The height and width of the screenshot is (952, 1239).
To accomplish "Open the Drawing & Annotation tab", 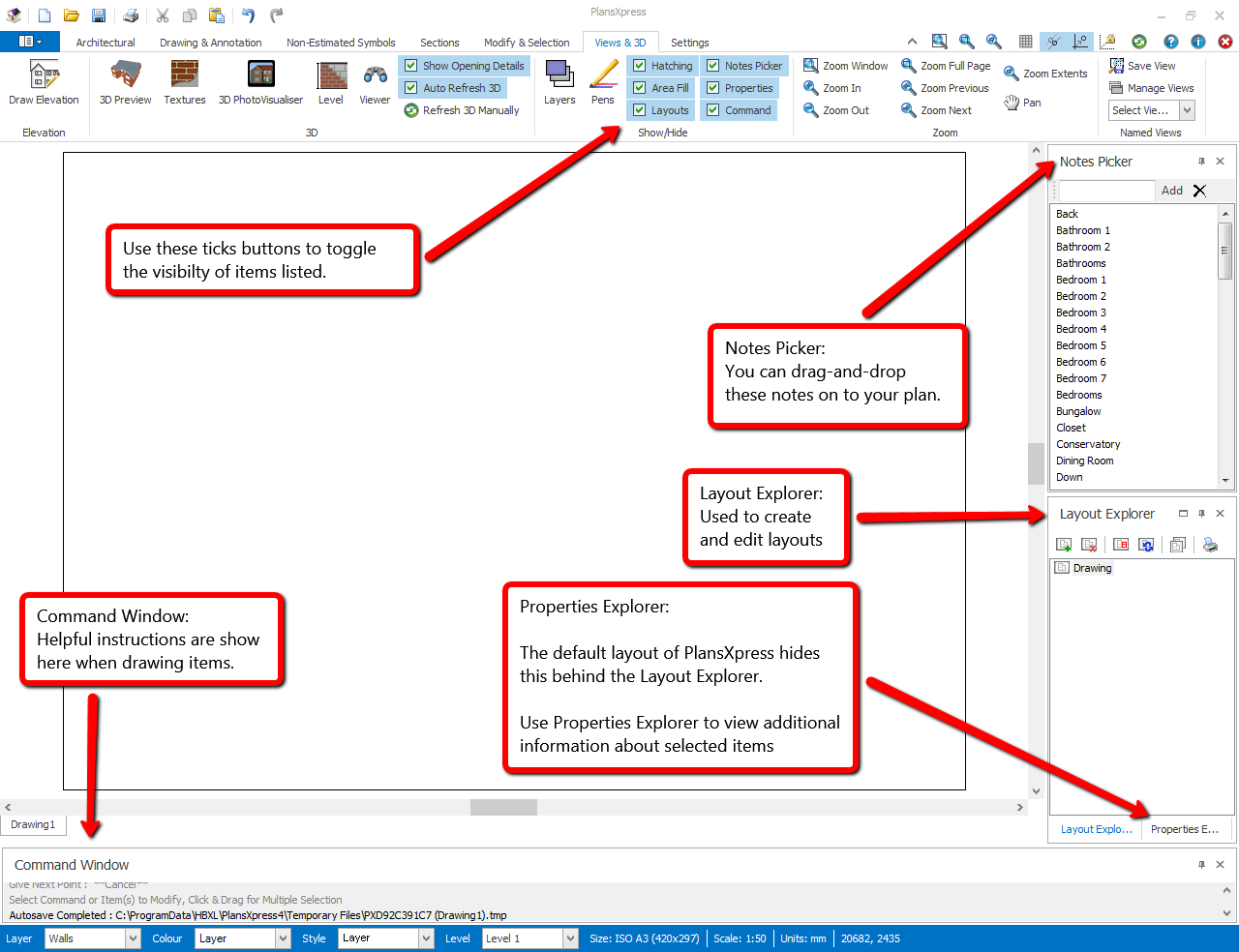I will tap(210, 43).
